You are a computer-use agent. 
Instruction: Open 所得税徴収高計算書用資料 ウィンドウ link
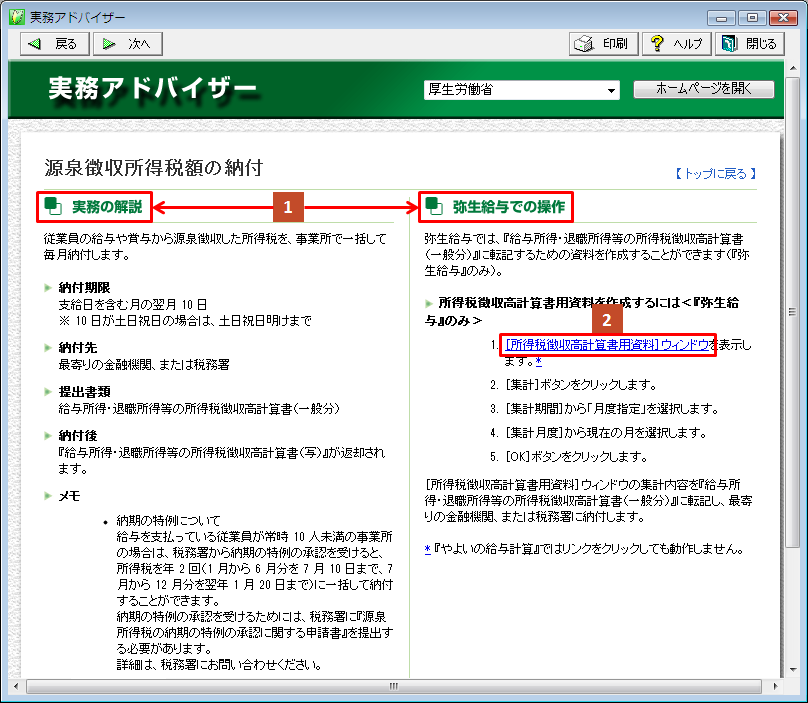click(607, 345)
